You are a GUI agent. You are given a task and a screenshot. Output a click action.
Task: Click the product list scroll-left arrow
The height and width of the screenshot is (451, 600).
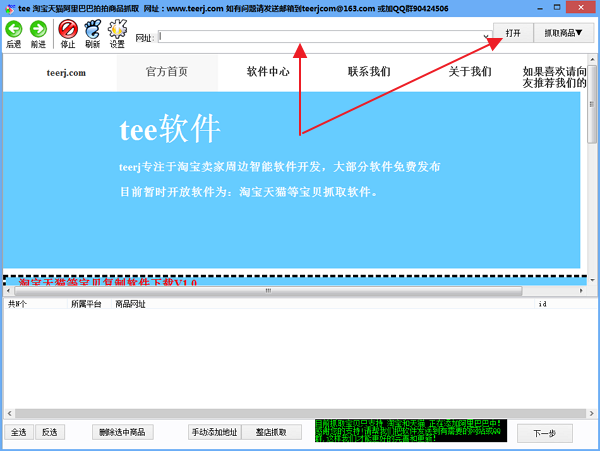pos(10,414)
